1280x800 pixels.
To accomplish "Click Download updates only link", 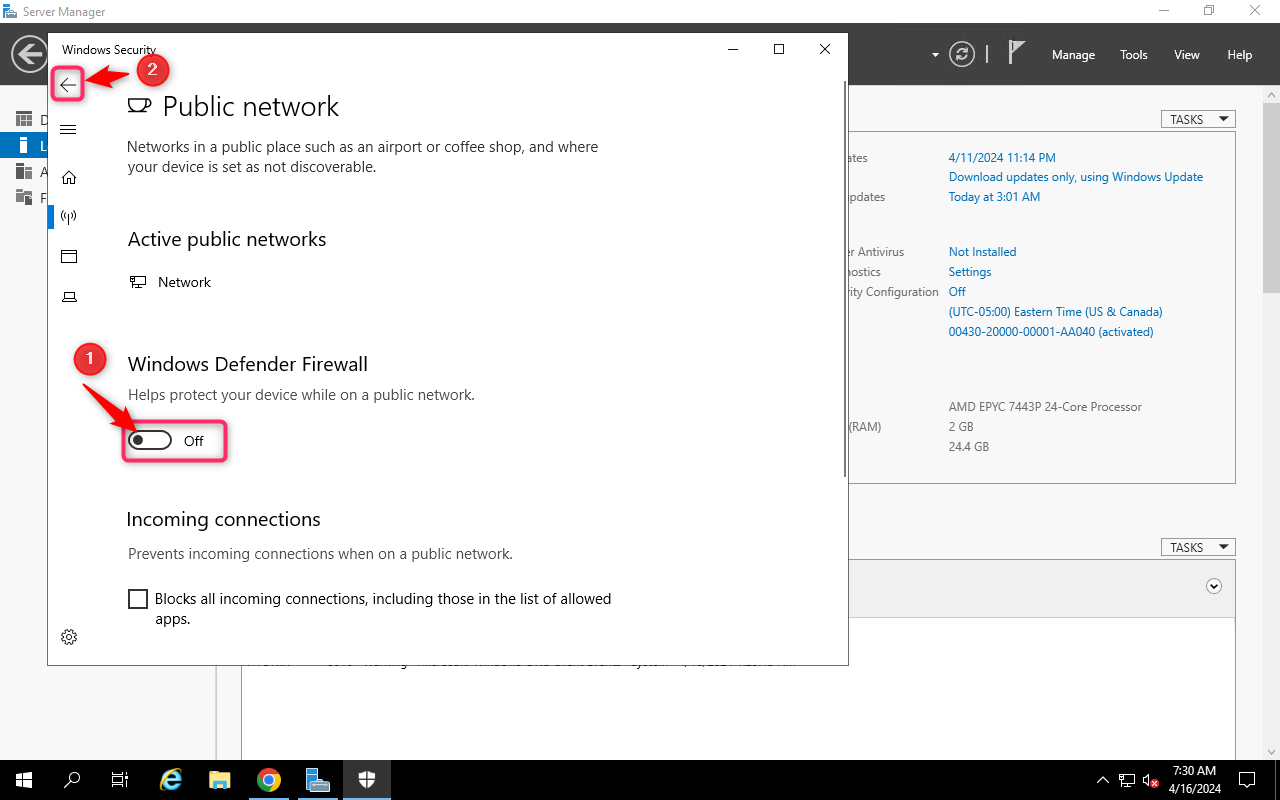I will click(x=1075, y=177).
